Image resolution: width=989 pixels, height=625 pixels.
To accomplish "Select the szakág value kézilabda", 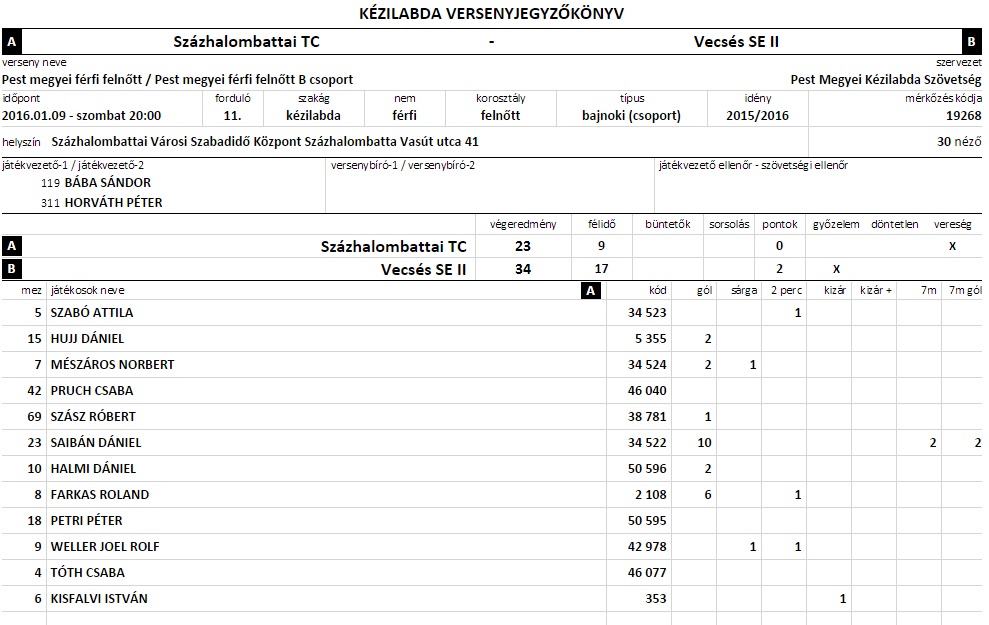I will tap(313, 116).
